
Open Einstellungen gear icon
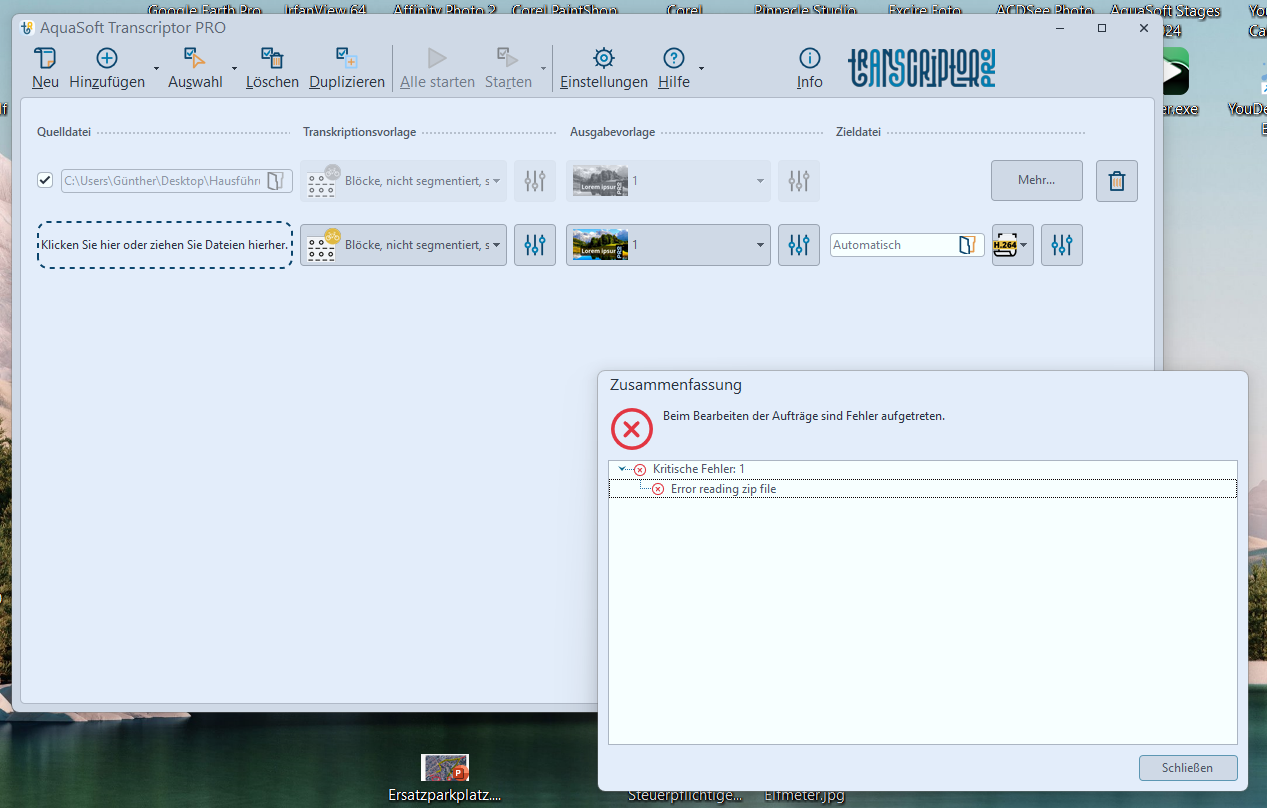(603, 59)
